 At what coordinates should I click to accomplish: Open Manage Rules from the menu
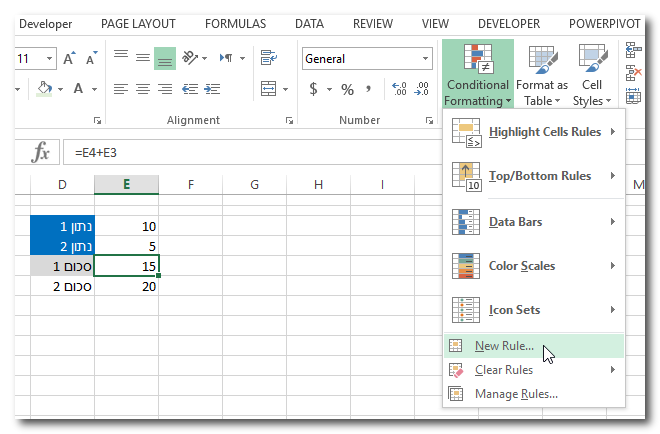pyautogui.click(x=516, y=393)
